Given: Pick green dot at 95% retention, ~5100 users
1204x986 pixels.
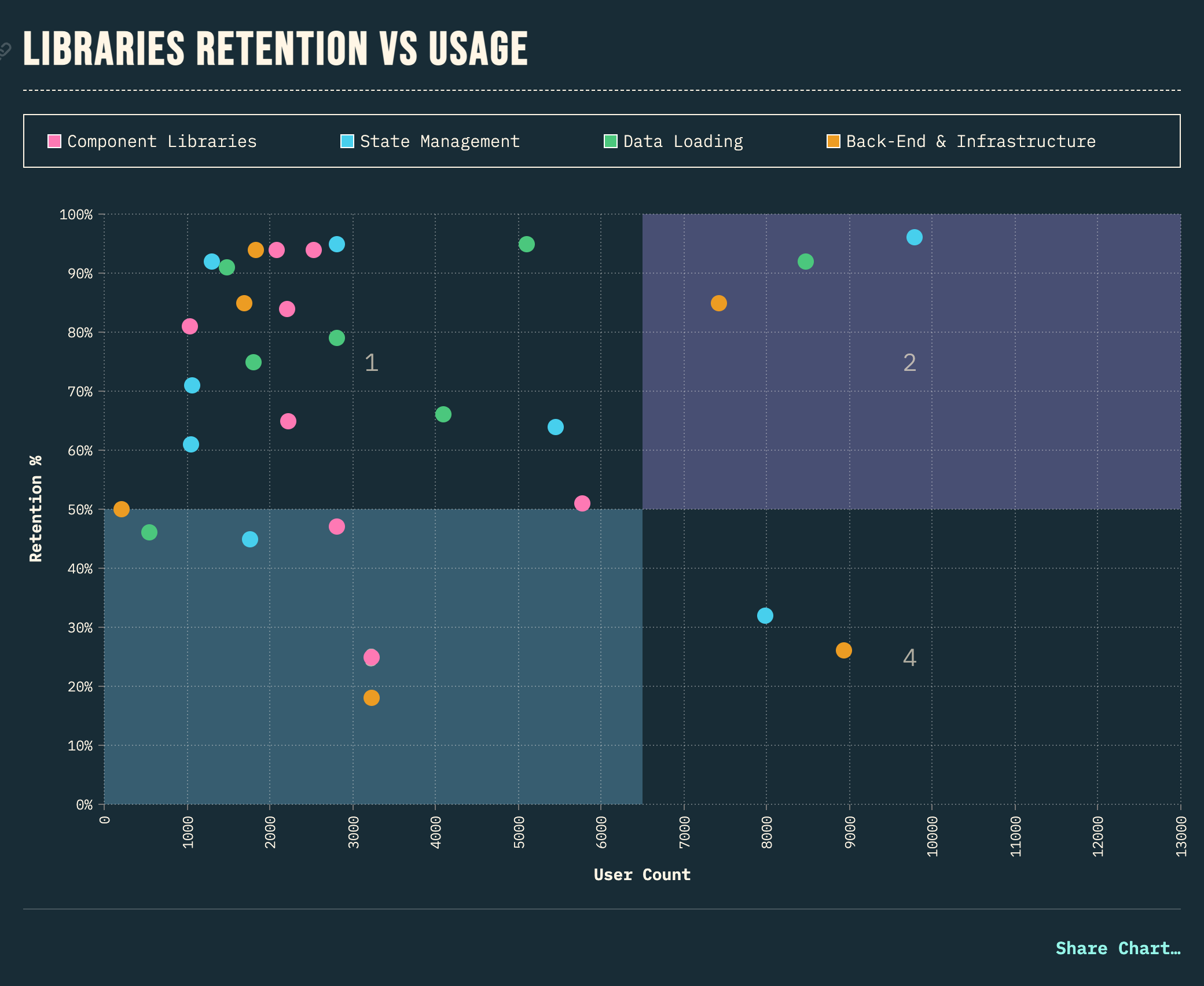Looking at the screenshot, I should (x=526, y=244).
